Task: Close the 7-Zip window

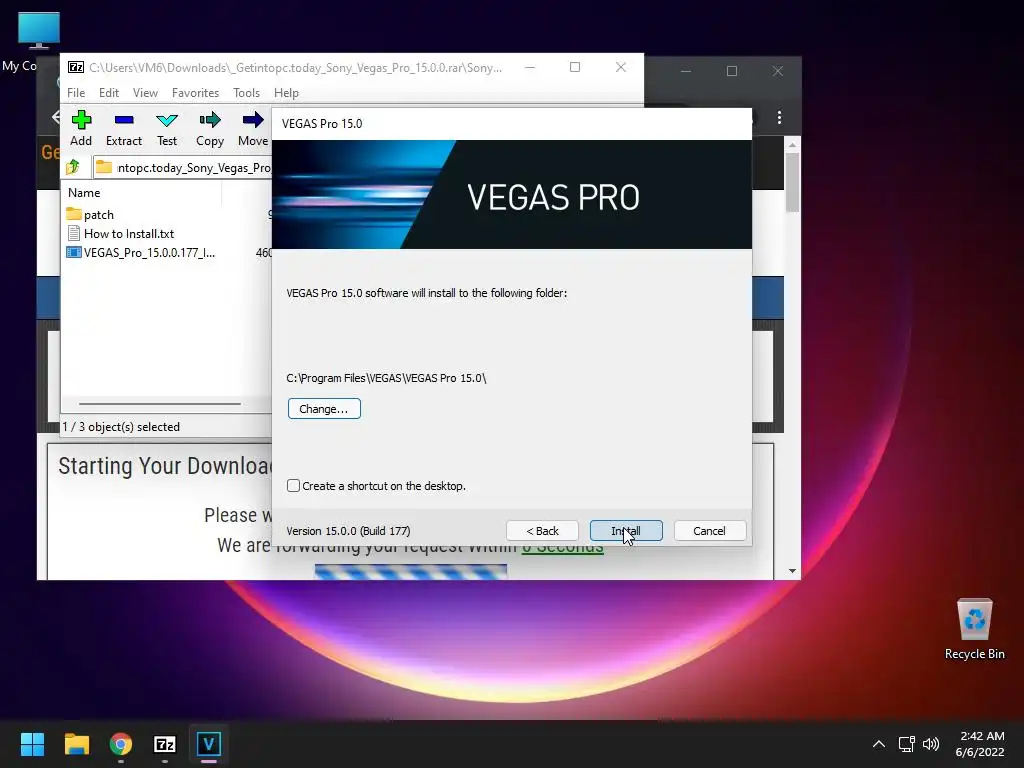Action: tap(620, 67)
